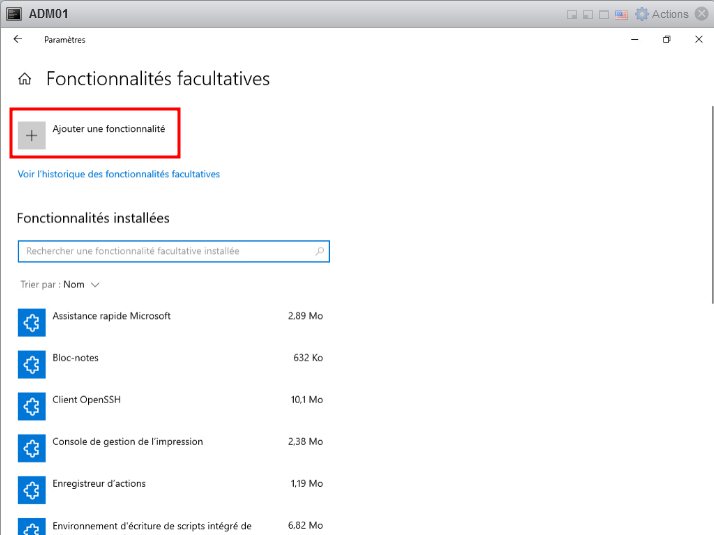
Task: Click the Bloc-notes feature icon
Action: coord(32,364)
